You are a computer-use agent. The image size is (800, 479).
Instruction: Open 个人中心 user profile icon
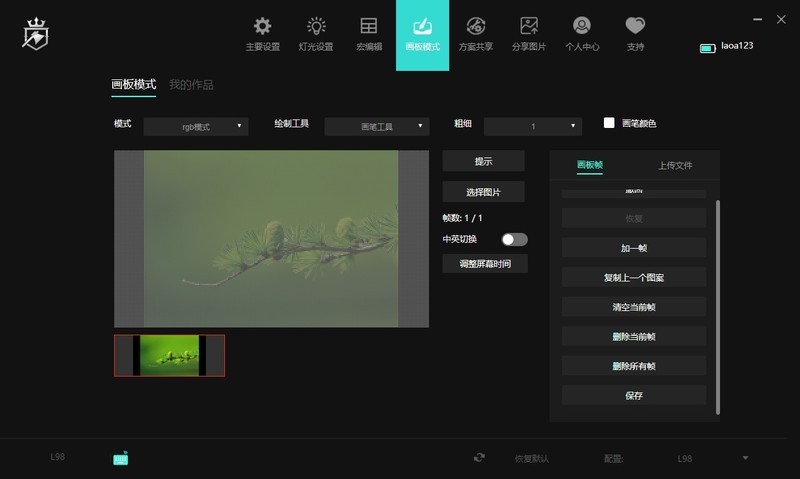pyautogui.click(x=582, y=26)
